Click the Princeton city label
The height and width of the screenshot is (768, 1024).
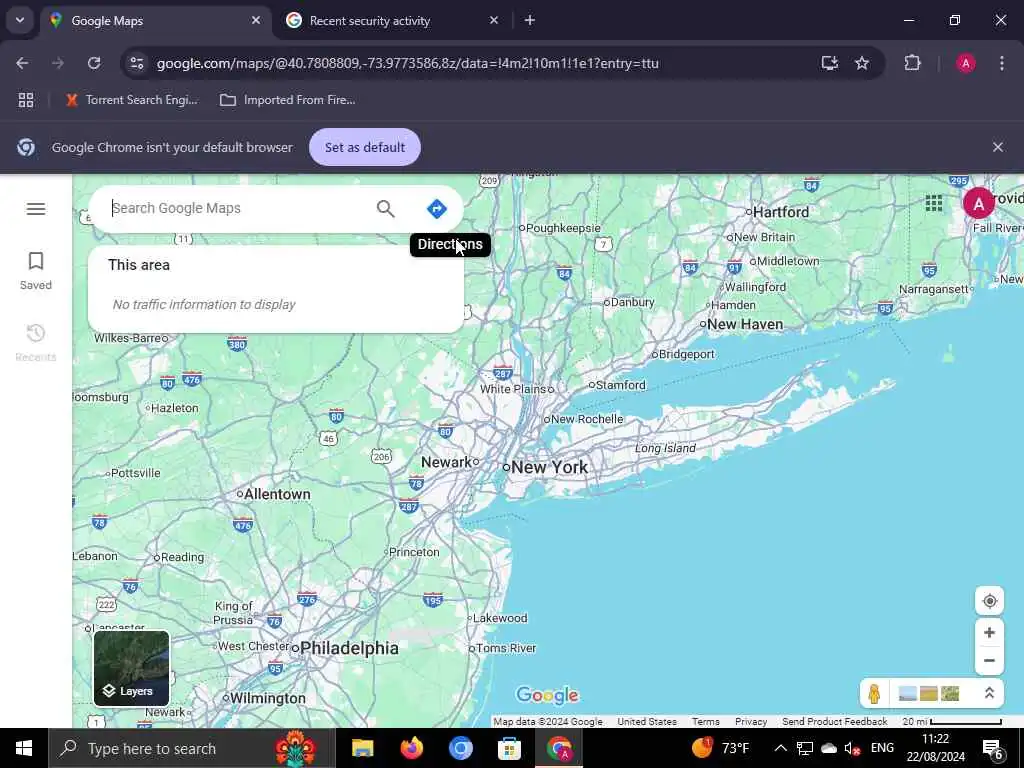[414, 552]
